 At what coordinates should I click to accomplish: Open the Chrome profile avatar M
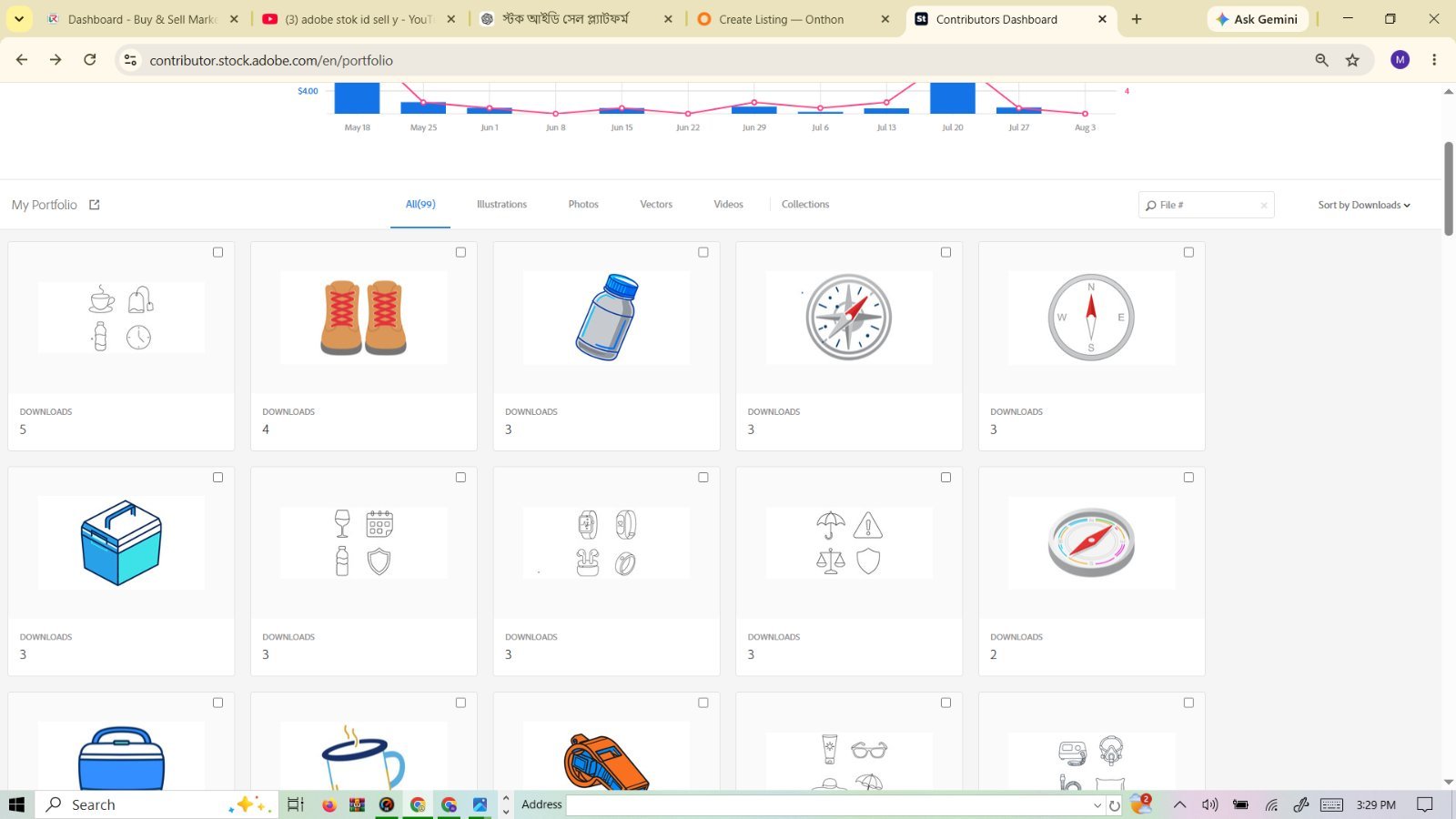(x=1400, y=60)
